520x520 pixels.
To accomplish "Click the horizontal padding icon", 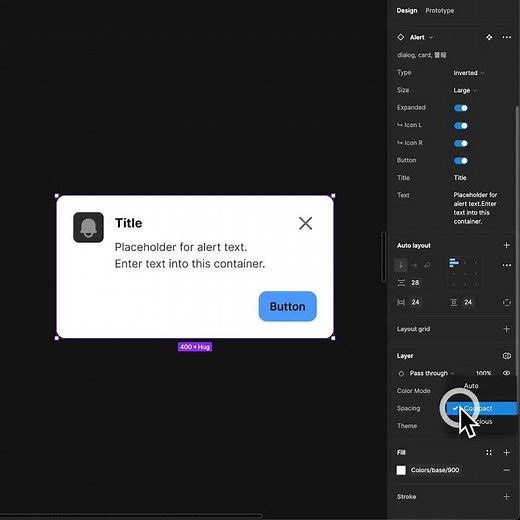I will point(401,302).
